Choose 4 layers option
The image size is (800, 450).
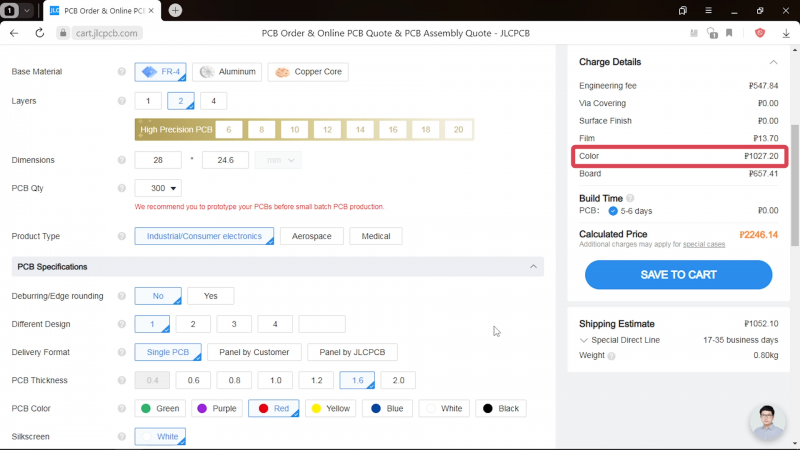coord(213,101)
